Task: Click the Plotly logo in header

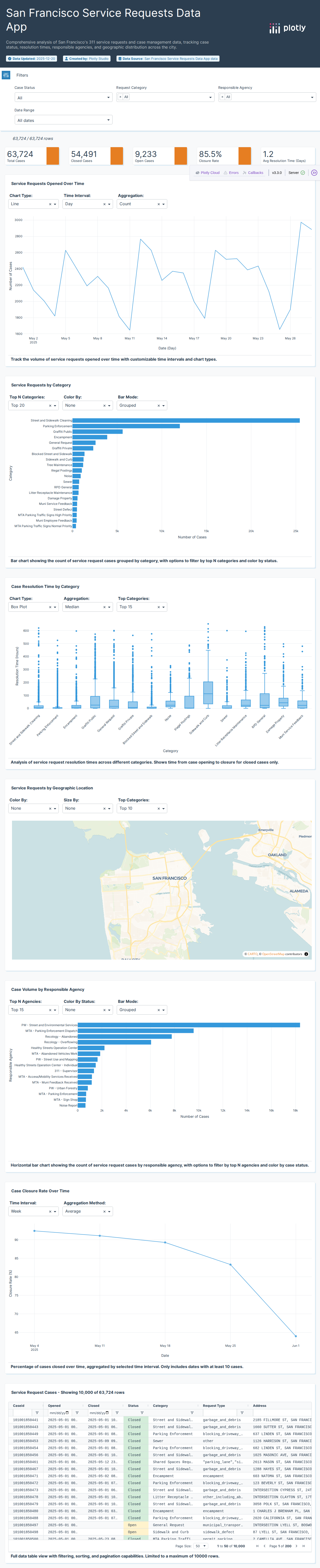Action: tap(287, 28)
